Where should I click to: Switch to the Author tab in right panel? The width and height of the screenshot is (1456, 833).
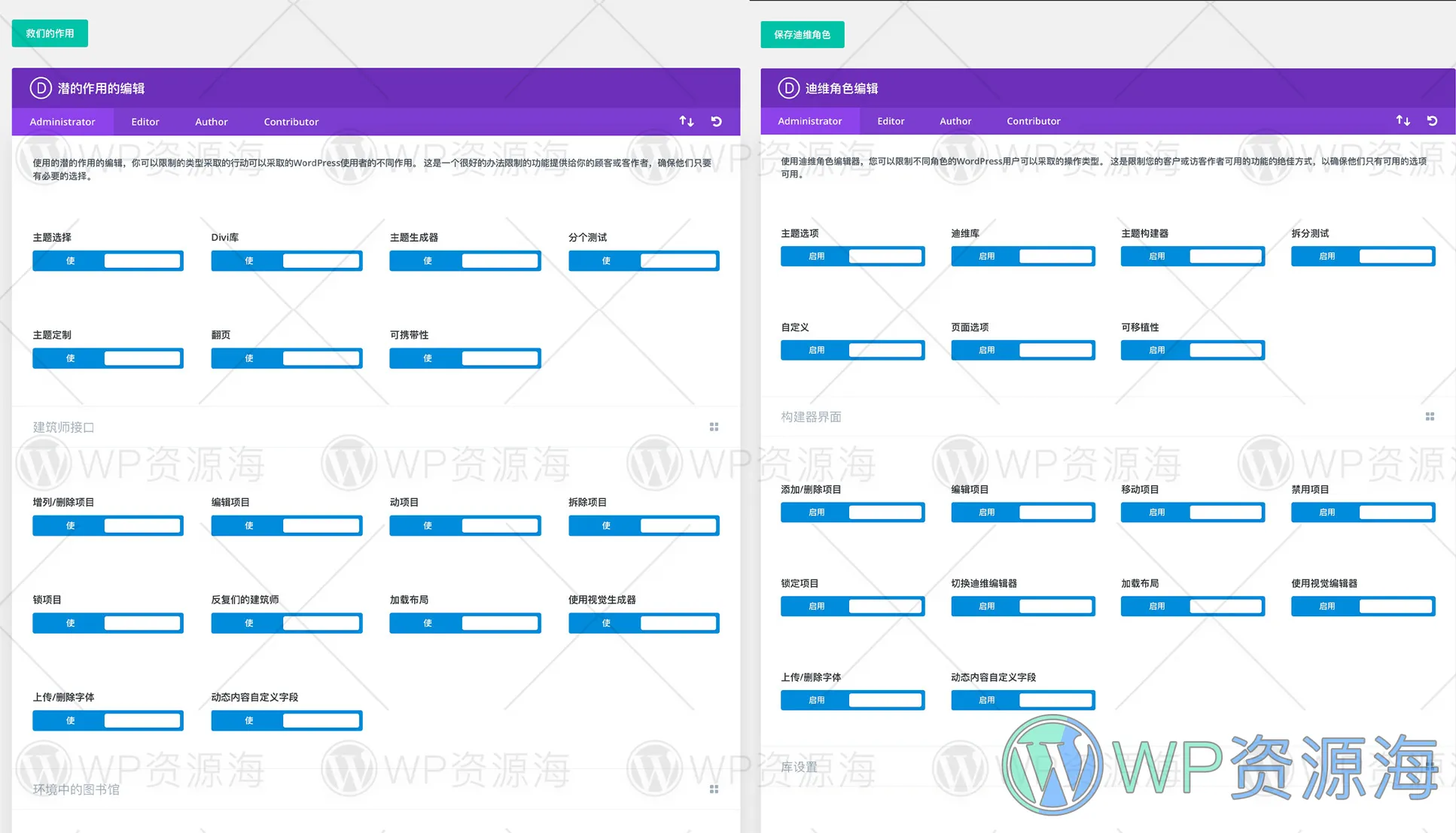955,120
